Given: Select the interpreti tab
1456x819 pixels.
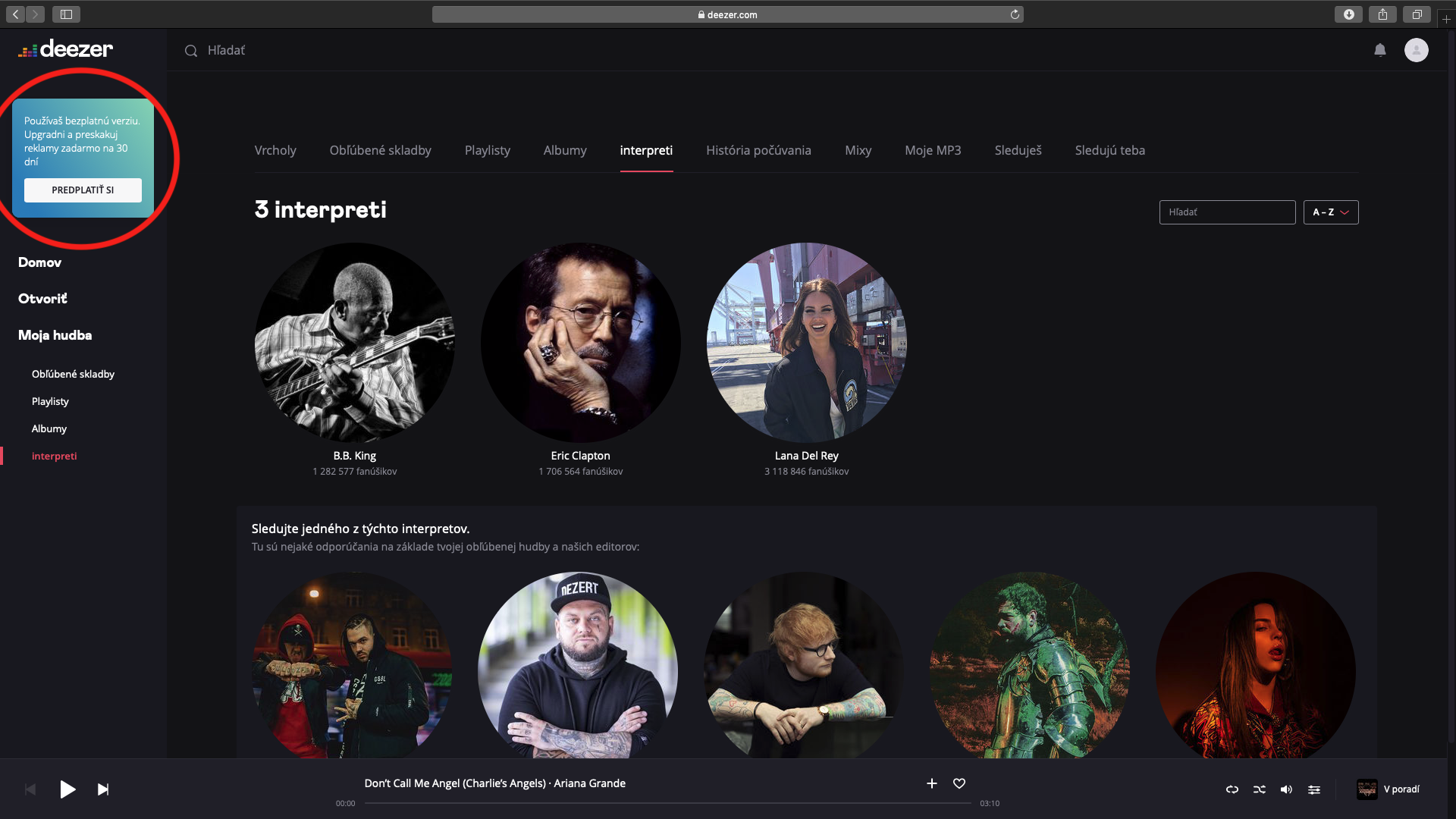Looking at the screenshot, I should coord(646,150).
